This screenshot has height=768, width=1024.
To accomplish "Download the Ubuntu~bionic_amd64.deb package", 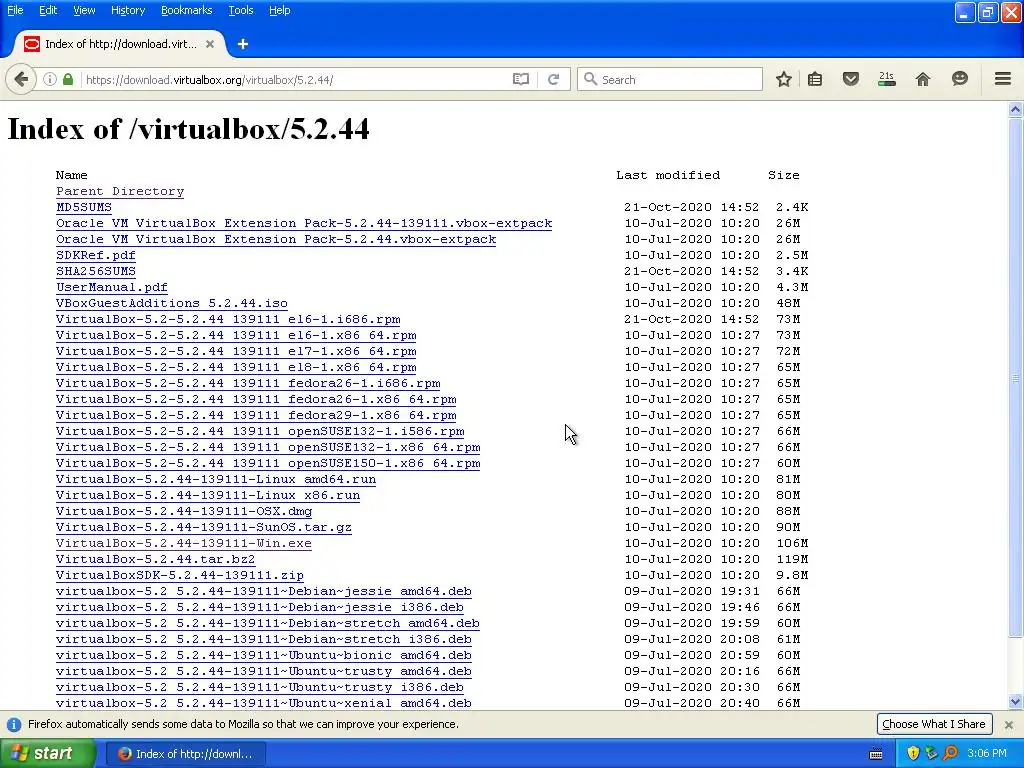I will [264, 655].
